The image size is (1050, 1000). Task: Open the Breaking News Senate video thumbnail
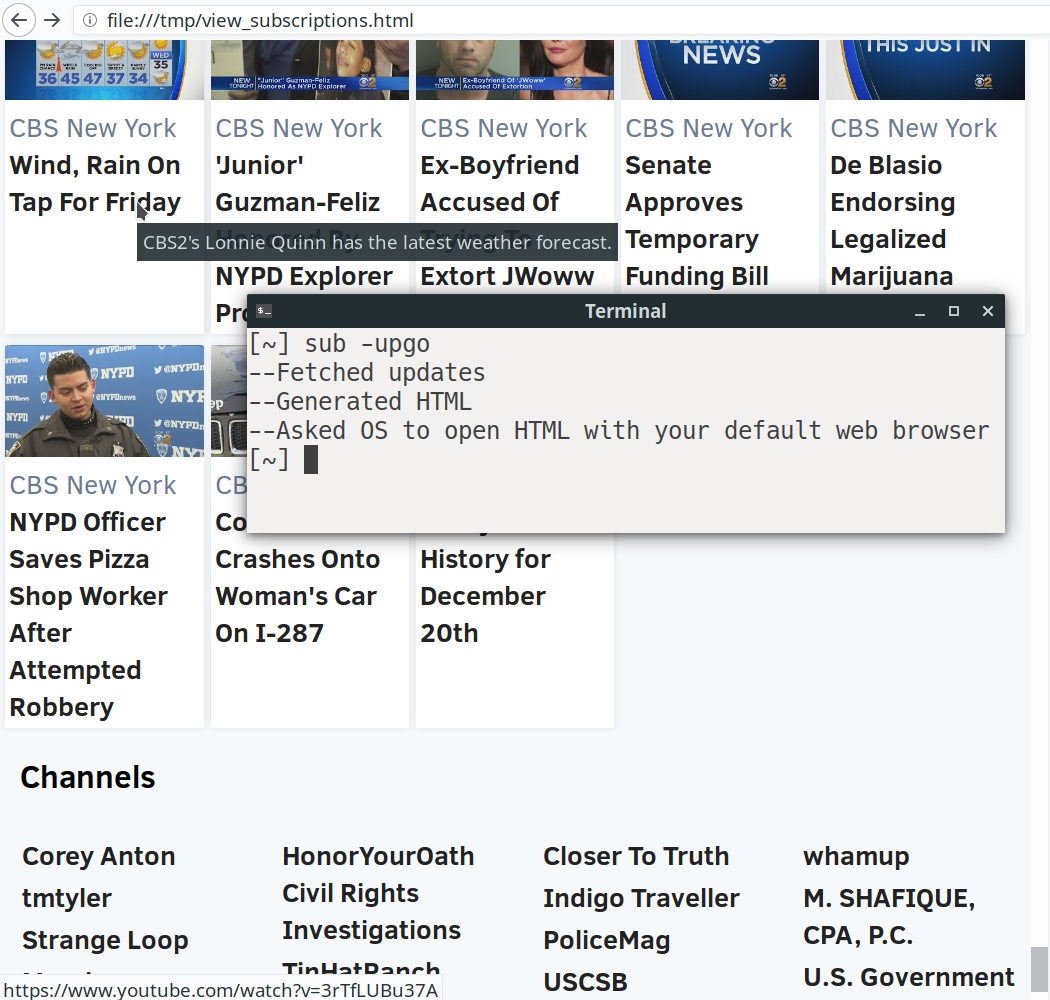point(720,70)
